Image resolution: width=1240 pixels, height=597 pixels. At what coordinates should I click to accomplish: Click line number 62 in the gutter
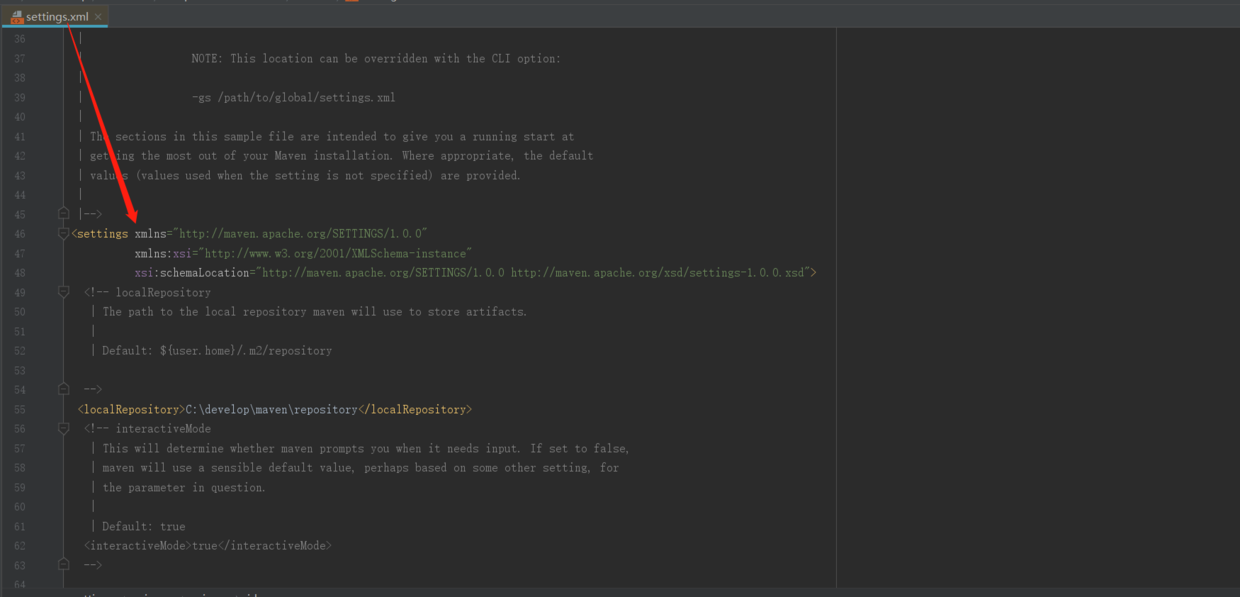pyautogui.click(x=20, y=546)
